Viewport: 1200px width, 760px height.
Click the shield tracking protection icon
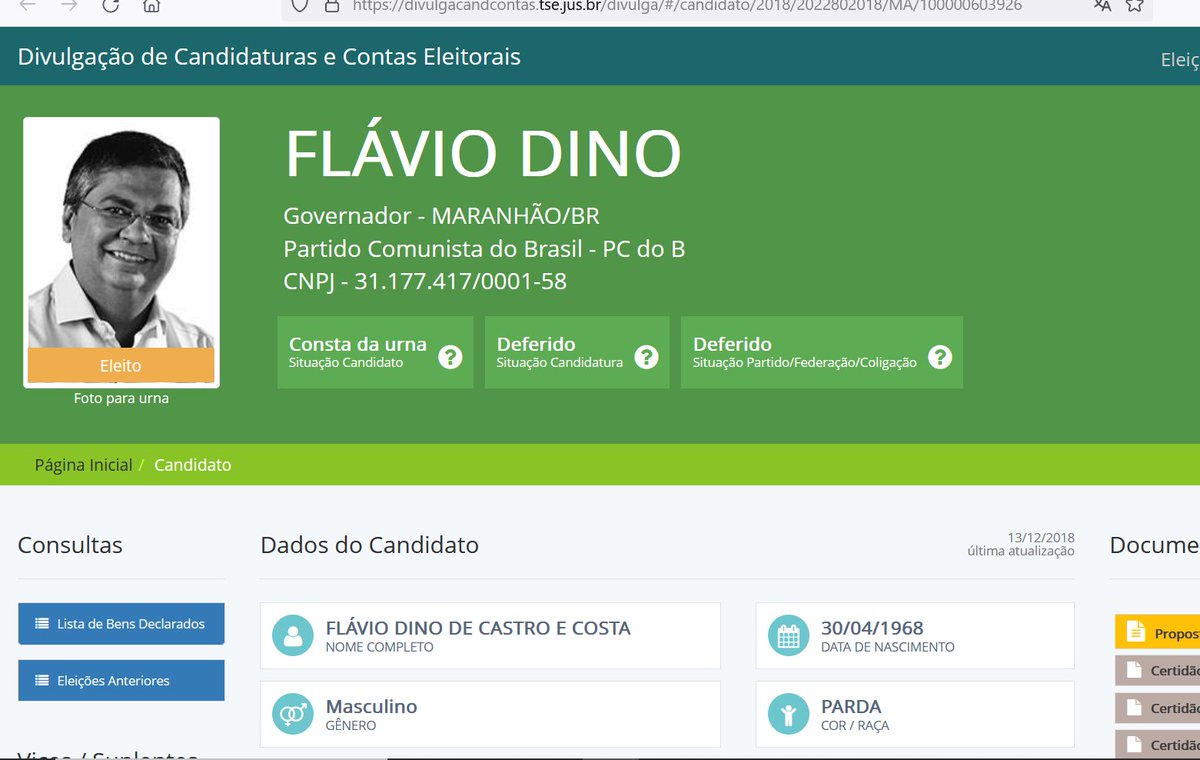(299, 6)
